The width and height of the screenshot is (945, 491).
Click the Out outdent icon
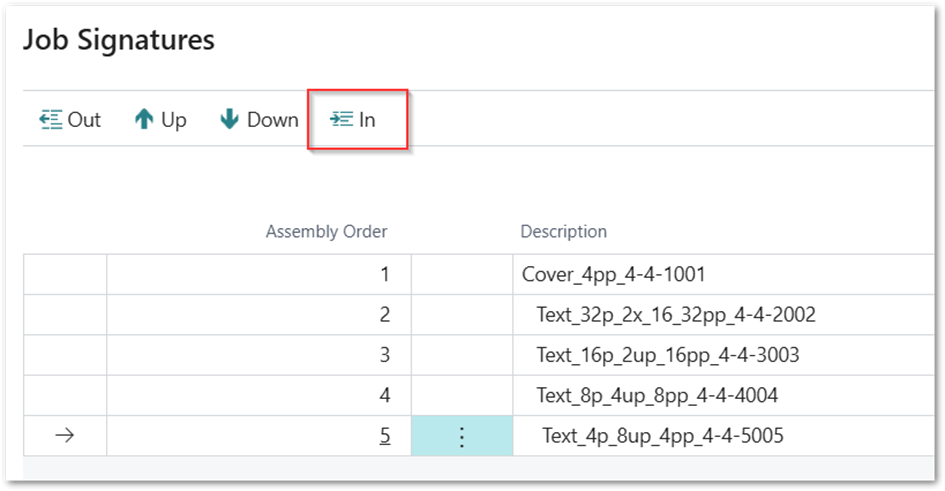(x=51, y=120)
